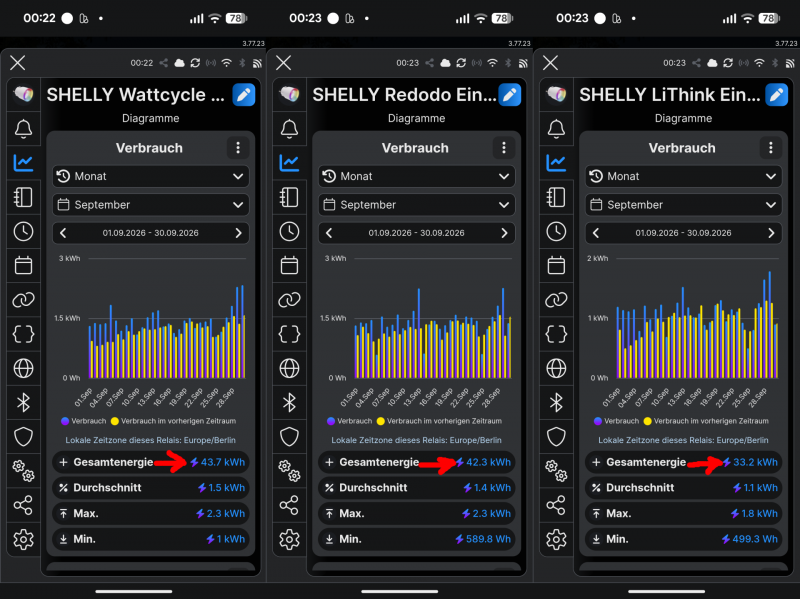Toggle the Verbrauch legend series in Redodo chart
This screenshot has height=599, width=800.
point(349,421)
